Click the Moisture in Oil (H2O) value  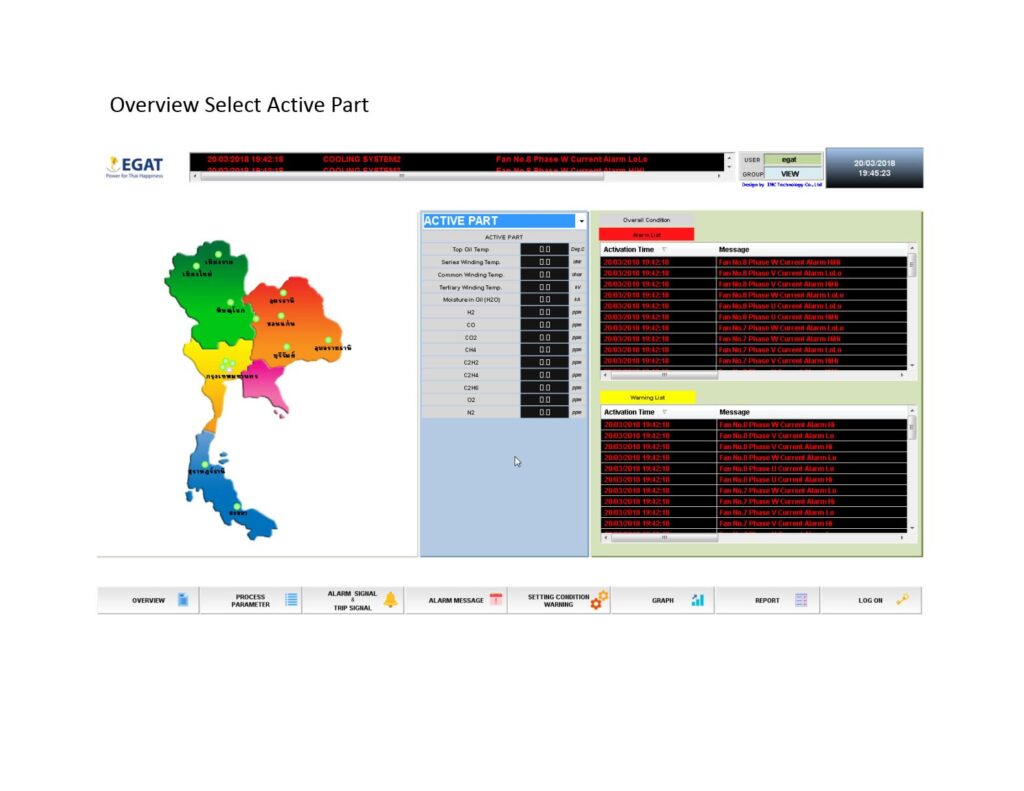[544, 299]
